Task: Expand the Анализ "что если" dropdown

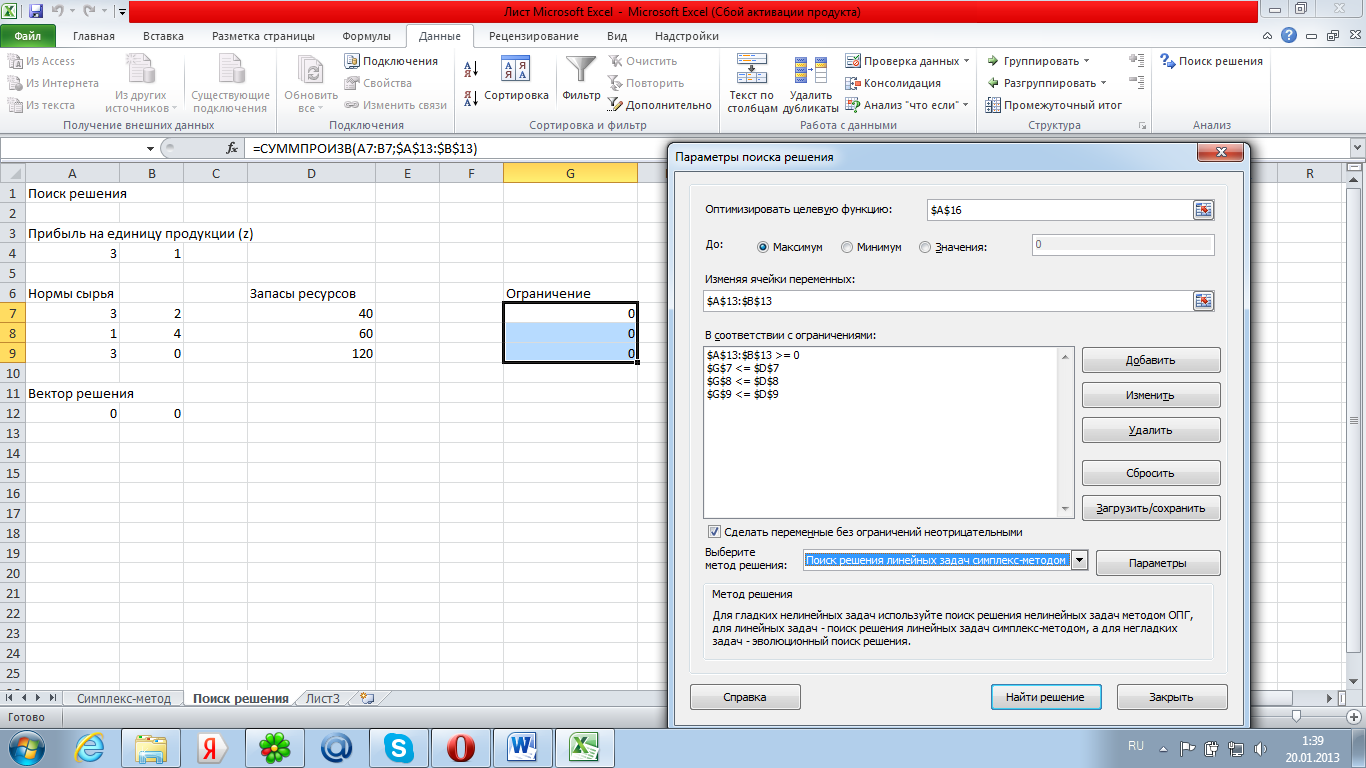Action: (965, 105)
